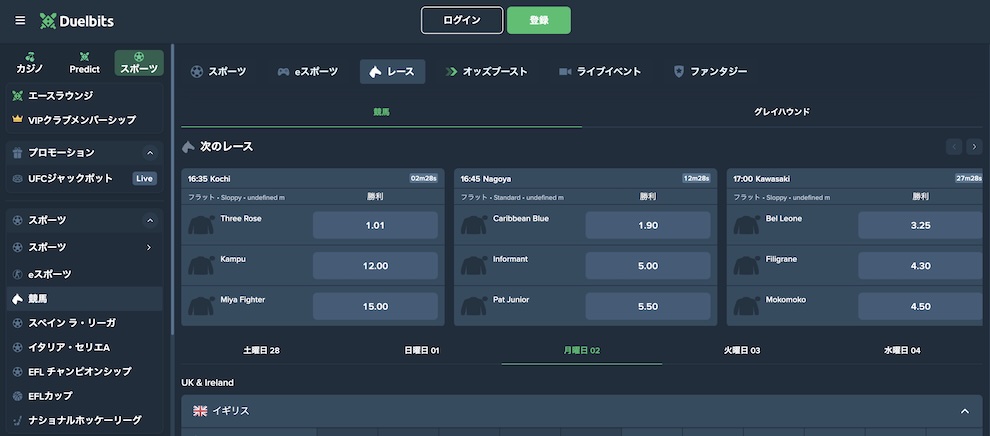Select the 日曜日 01 date tab

click(422, 350)
